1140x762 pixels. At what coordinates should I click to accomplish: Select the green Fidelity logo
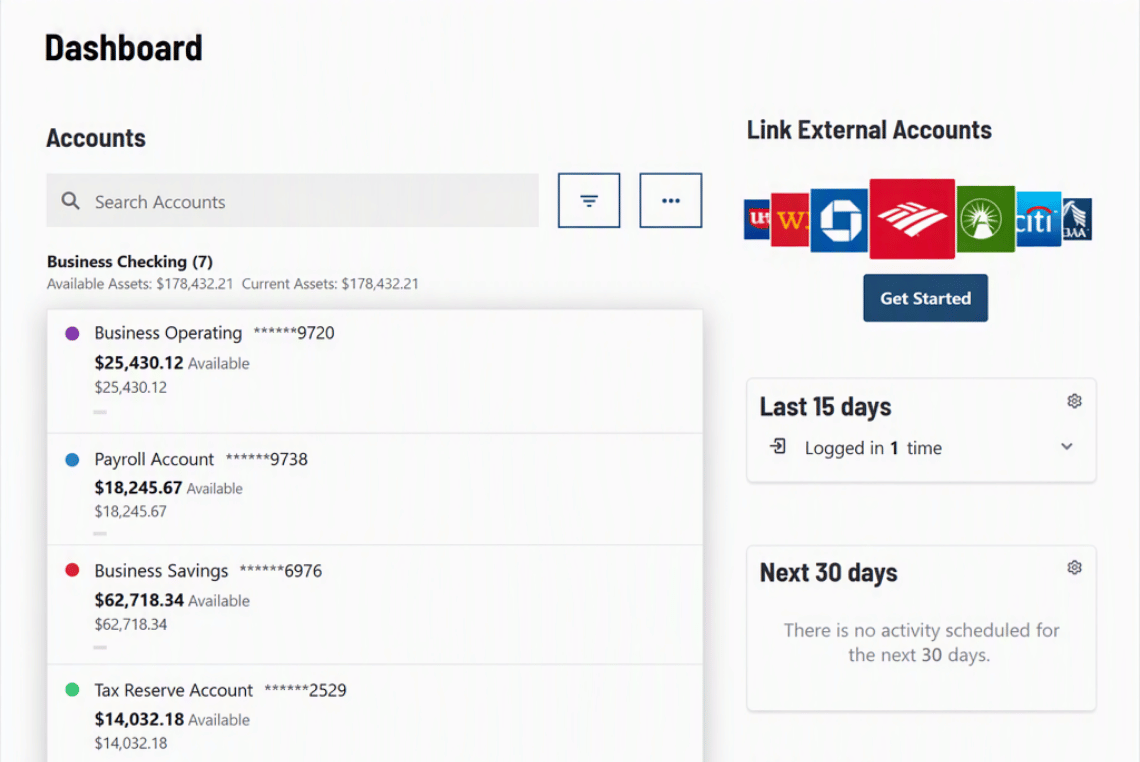tap(985, 219)
